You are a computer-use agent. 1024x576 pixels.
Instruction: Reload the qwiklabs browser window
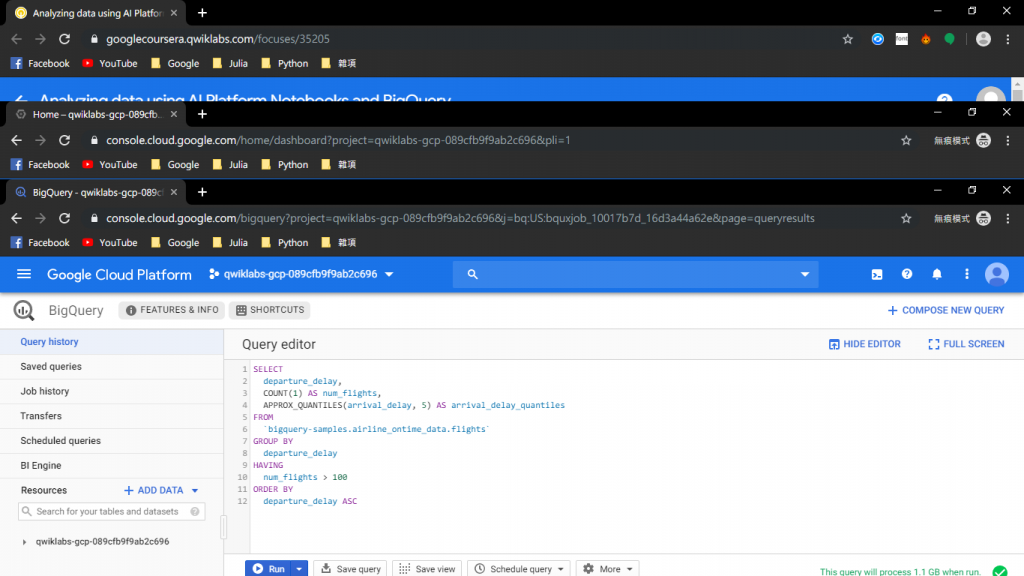[65, 39]
